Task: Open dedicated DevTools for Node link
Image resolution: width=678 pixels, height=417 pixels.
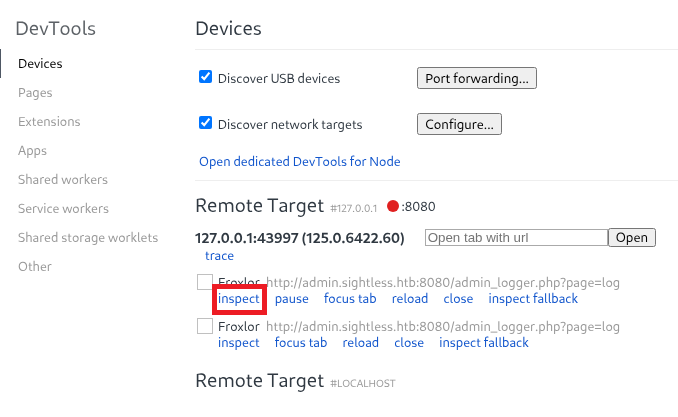Action: click(300, 161)
